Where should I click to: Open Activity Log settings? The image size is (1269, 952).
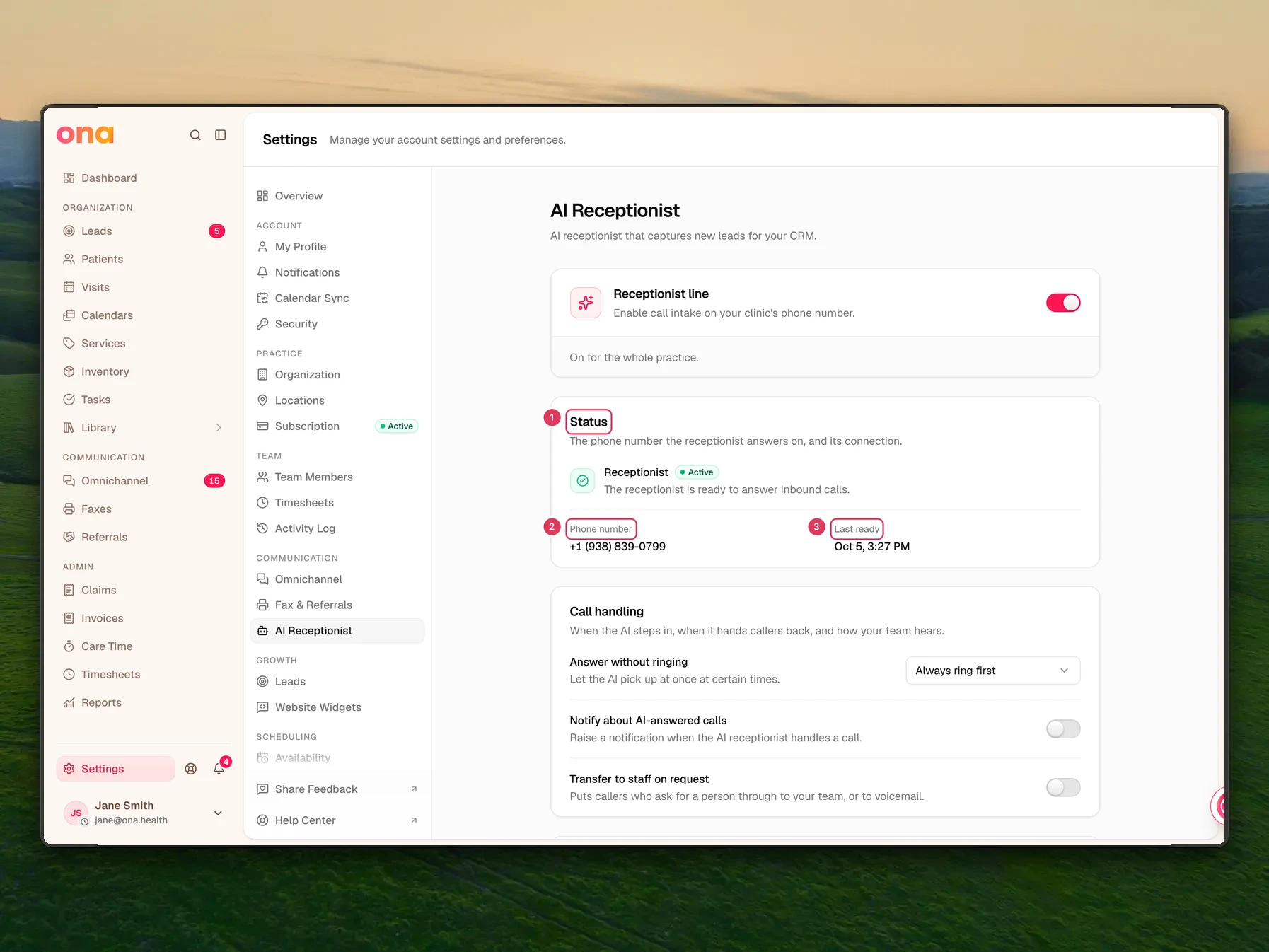pos(337,528)
